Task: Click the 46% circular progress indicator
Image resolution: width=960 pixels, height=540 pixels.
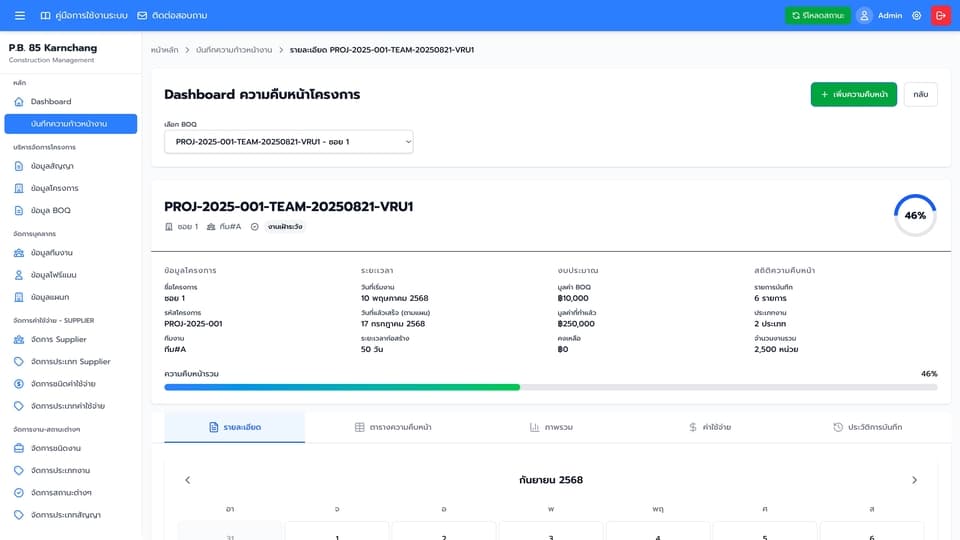Action: 915,216
